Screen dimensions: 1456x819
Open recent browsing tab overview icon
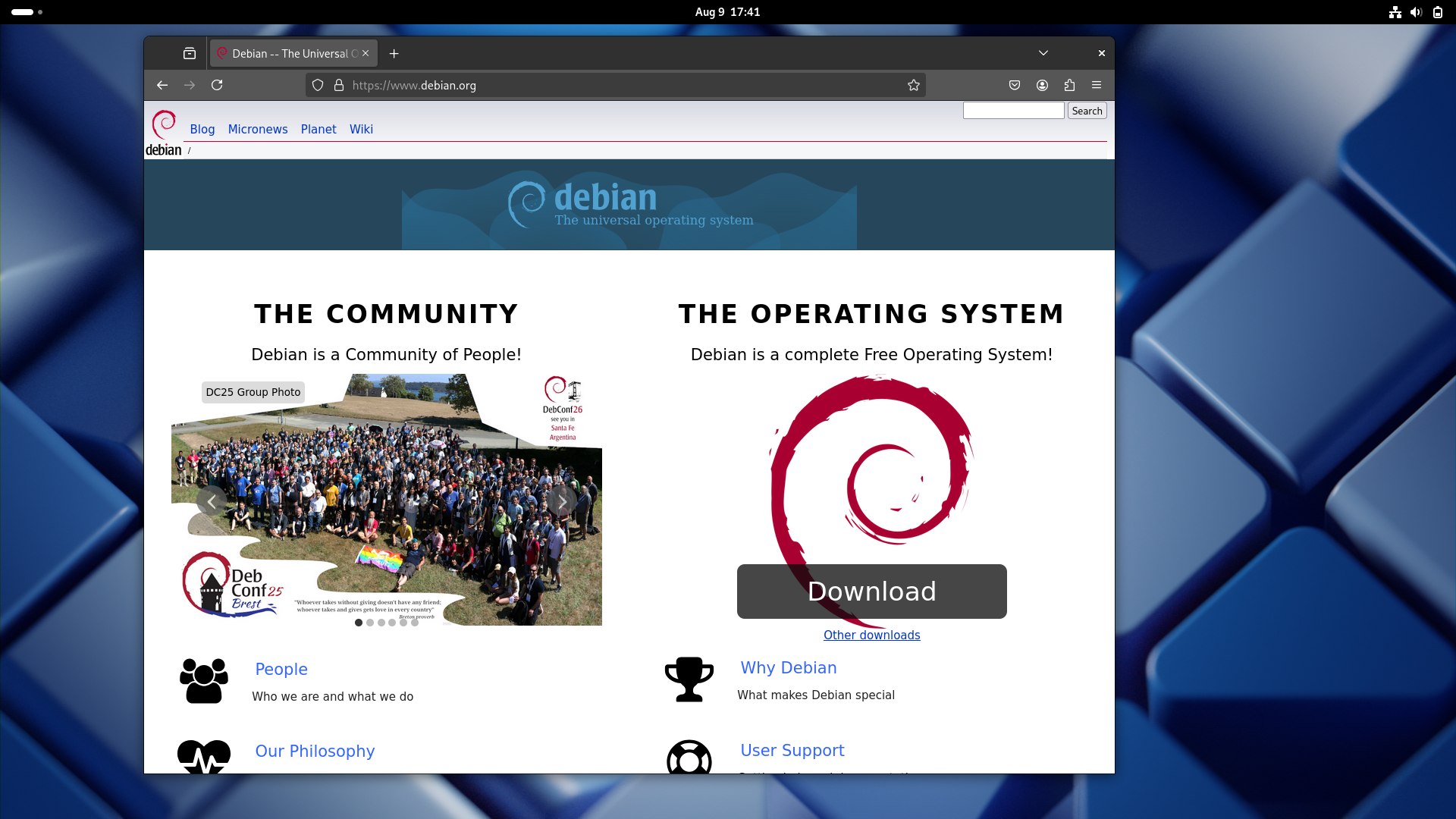pos(190,53)
